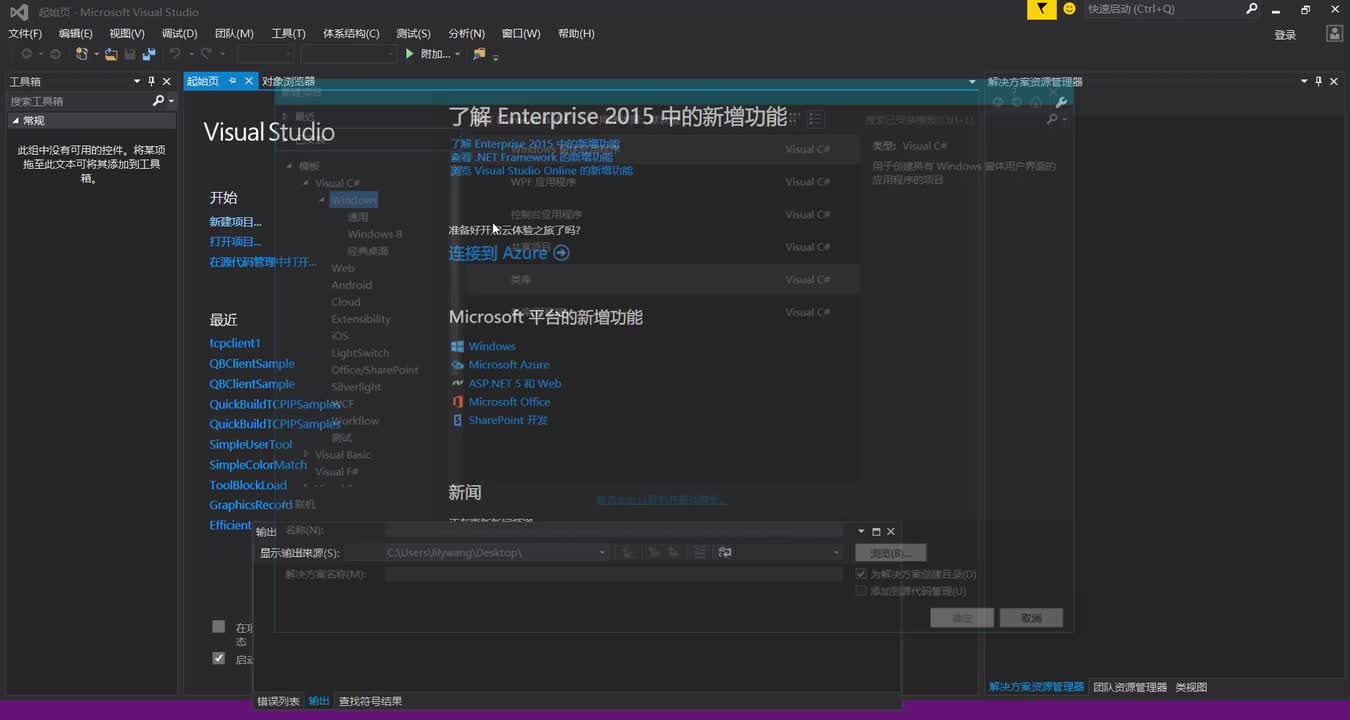Open the 体系结构(C) menu
The height and width of the screenshot is (720, 1350).
click(x=351, y=33)
